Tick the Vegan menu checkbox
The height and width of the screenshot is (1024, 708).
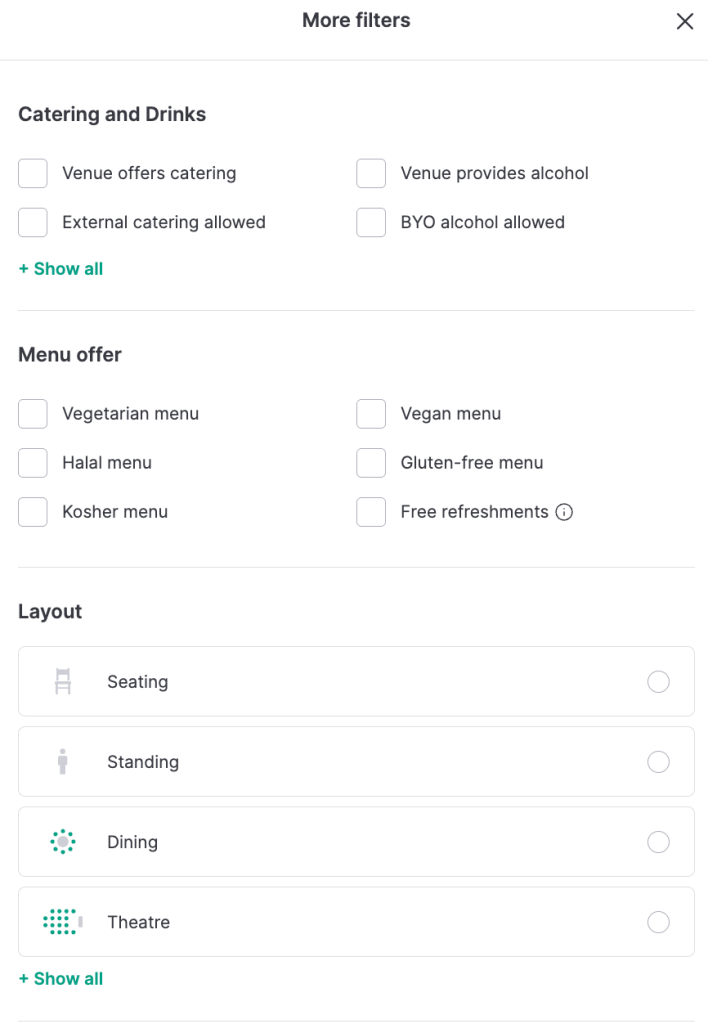pyautogui.click(x=371, y=413)
